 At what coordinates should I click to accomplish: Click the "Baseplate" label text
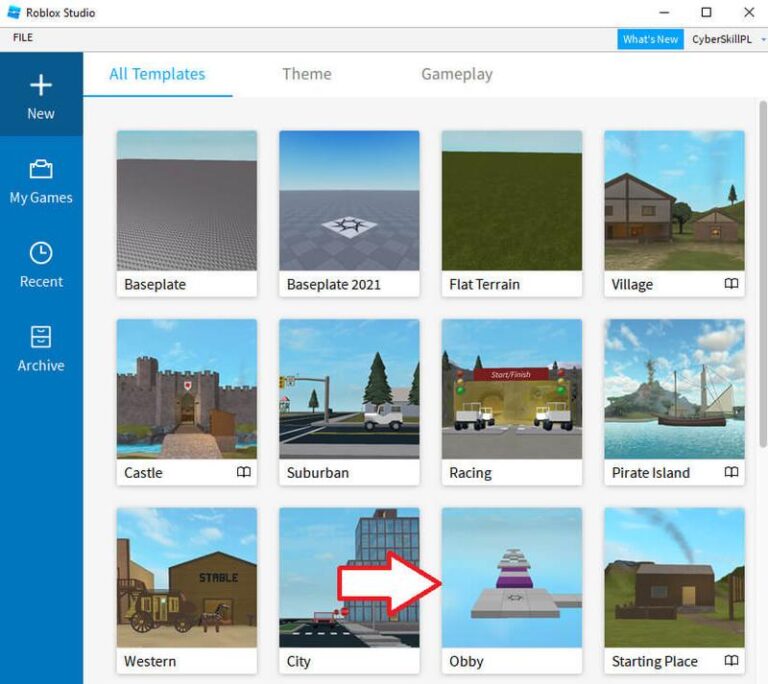[x=155, y=284]
